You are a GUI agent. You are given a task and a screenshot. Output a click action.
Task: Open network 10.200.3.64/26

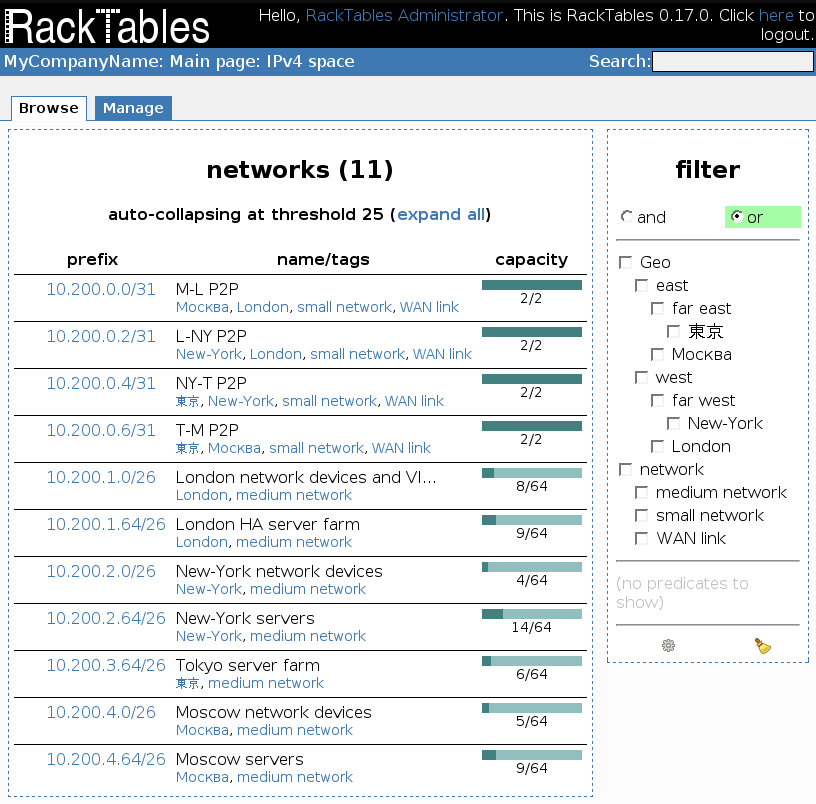click(106, 666)
